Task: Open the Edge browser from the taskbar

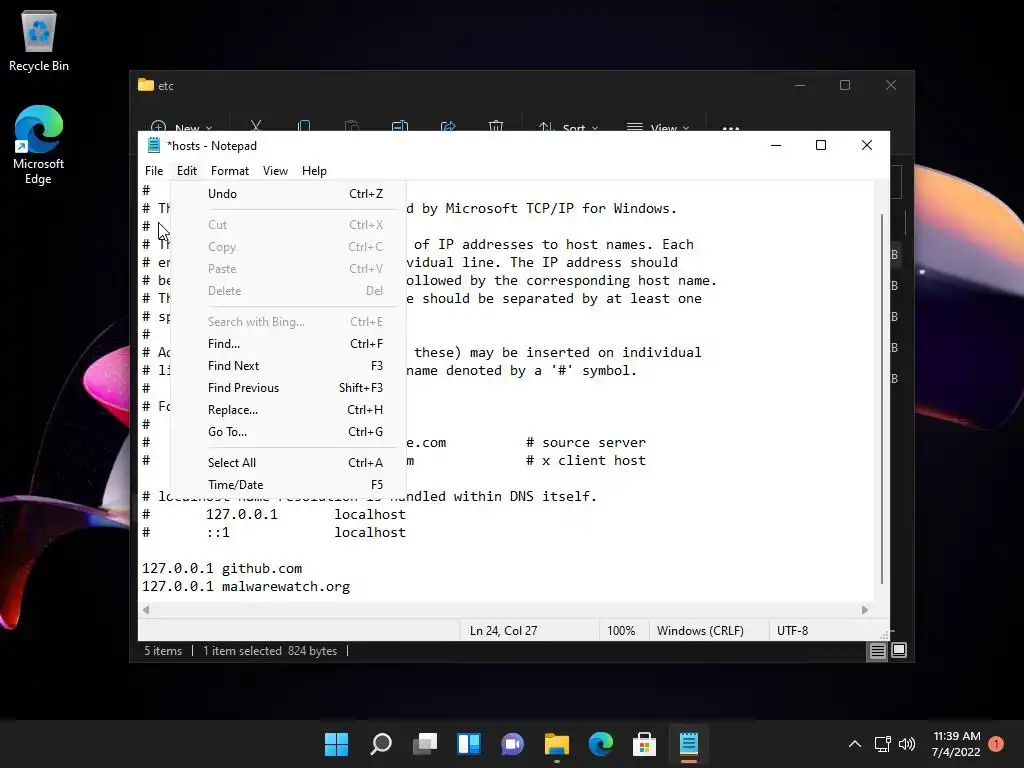Action: 601,744
